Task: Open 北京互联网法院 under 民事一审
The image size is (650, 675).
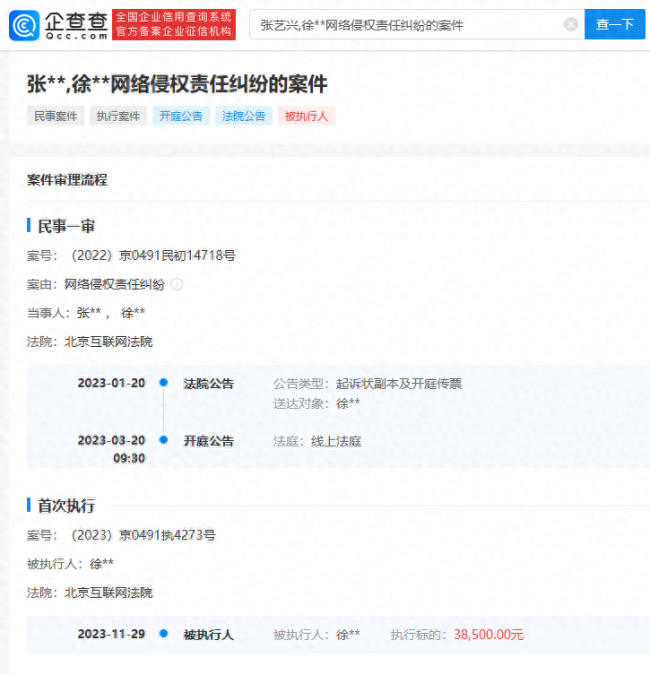Action: pyautogui.click(x=109, y=341)
